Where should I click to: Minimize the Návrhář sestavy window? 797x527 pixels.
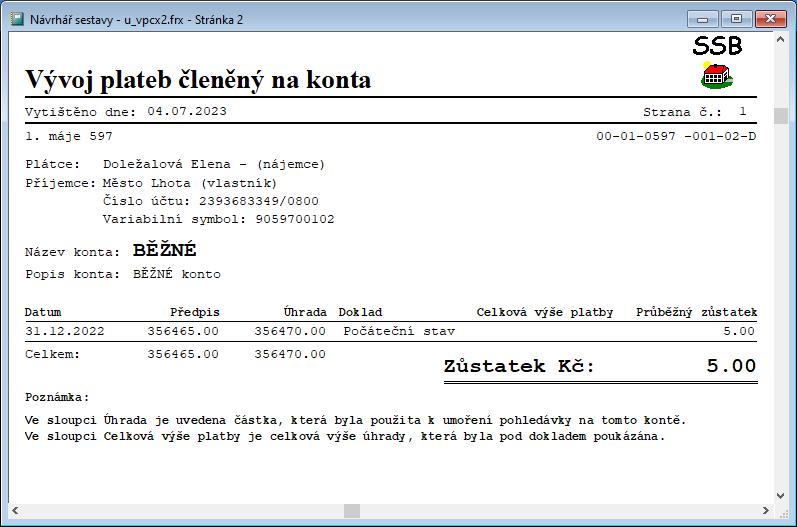pos(704,18)
